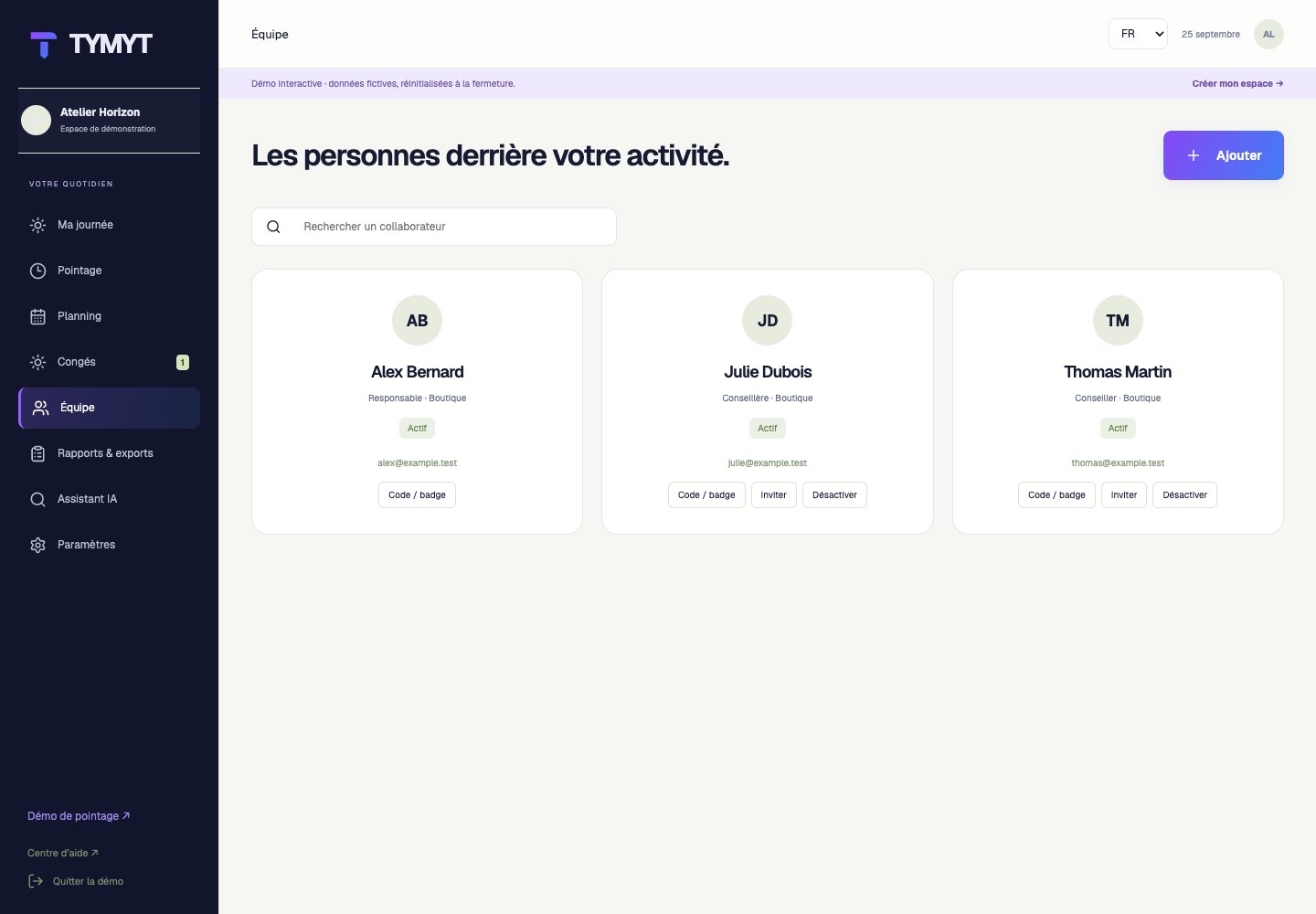Click the gear icon beside Paramètres
This screenshot has width=1316, height=914.
click(37, 545)
